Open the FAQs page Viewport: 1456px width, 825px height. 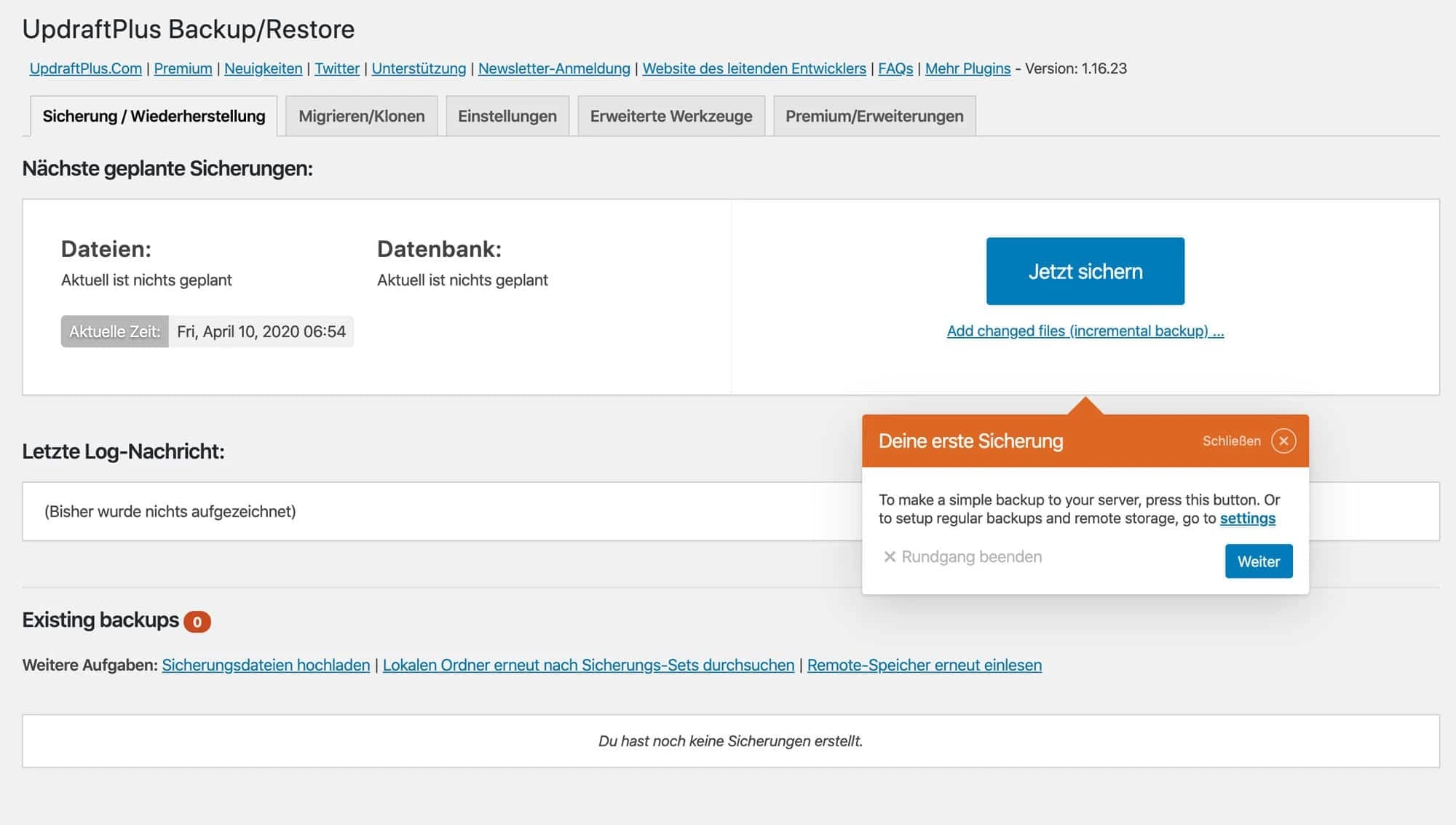[x=896, y=68]
